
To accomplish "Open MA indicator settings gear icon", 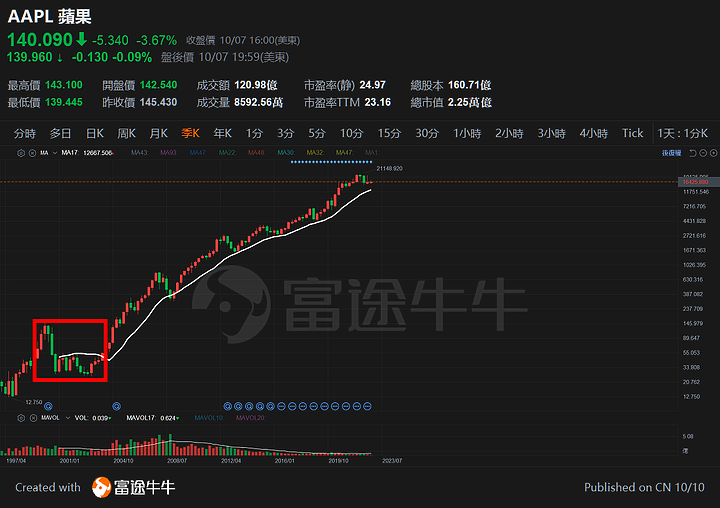I will 21,153.
